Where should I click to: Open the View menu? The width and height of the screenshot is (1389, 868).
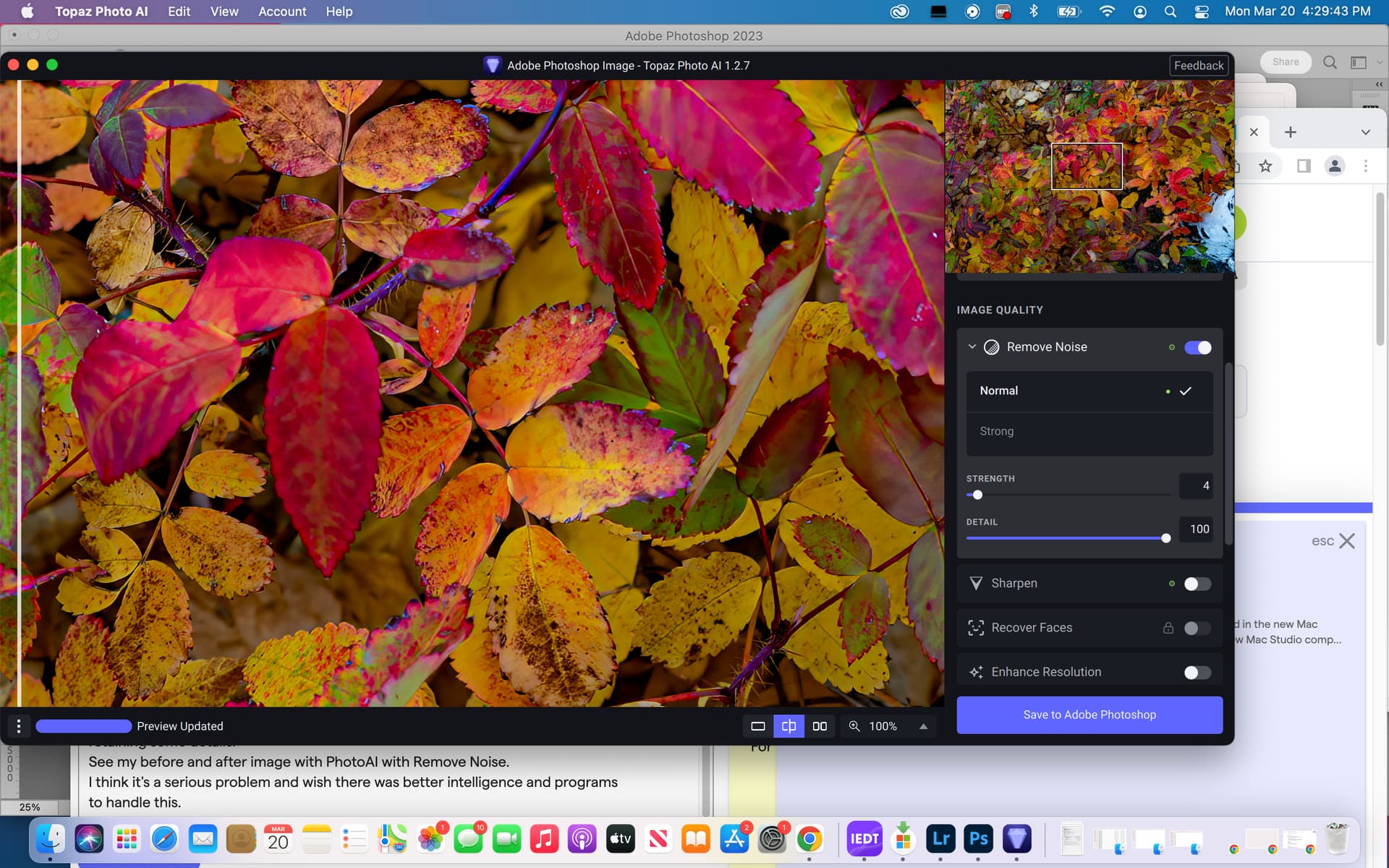pos(224,12)
